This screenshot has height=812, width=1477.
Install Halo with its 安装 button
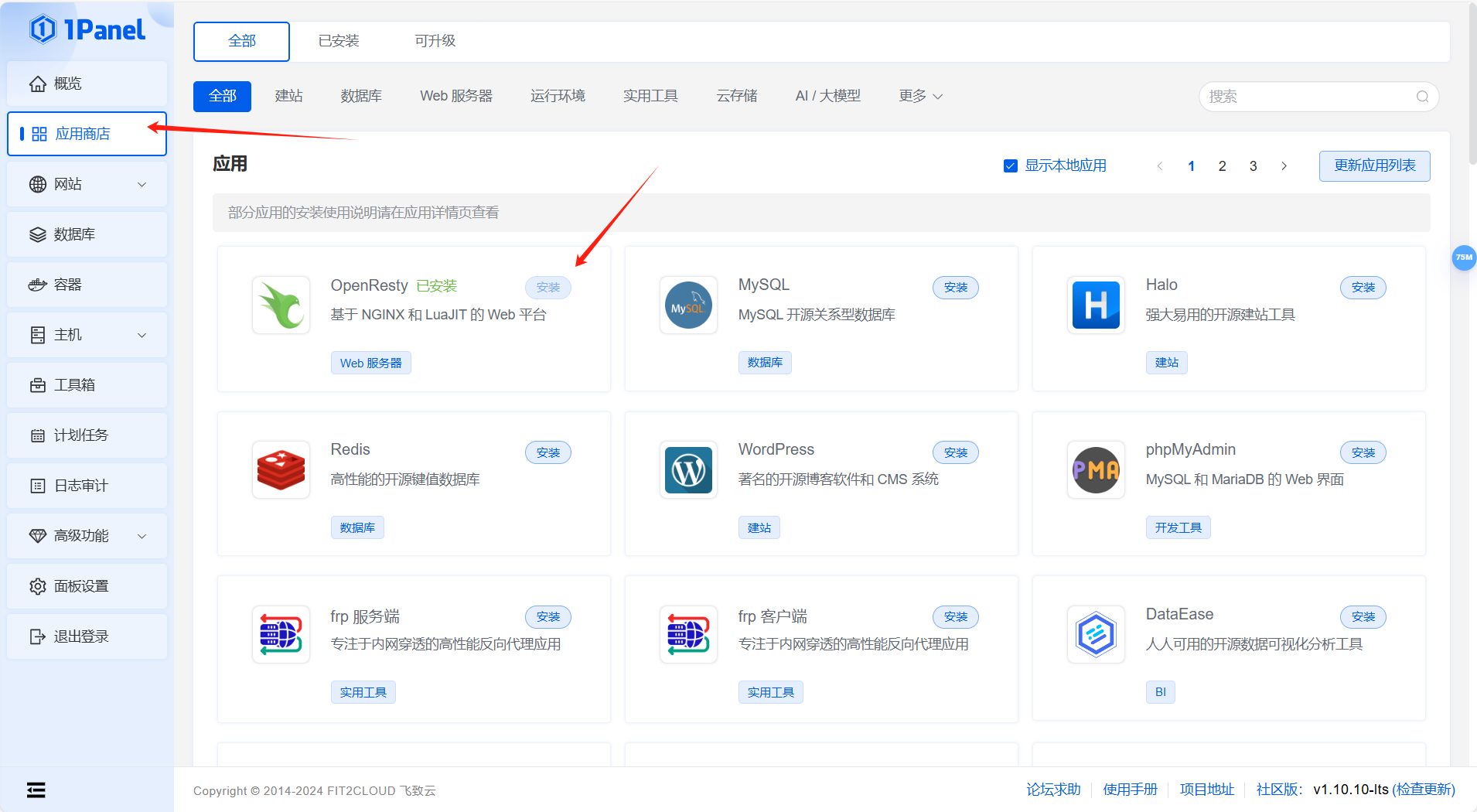tap(1363, 287)
